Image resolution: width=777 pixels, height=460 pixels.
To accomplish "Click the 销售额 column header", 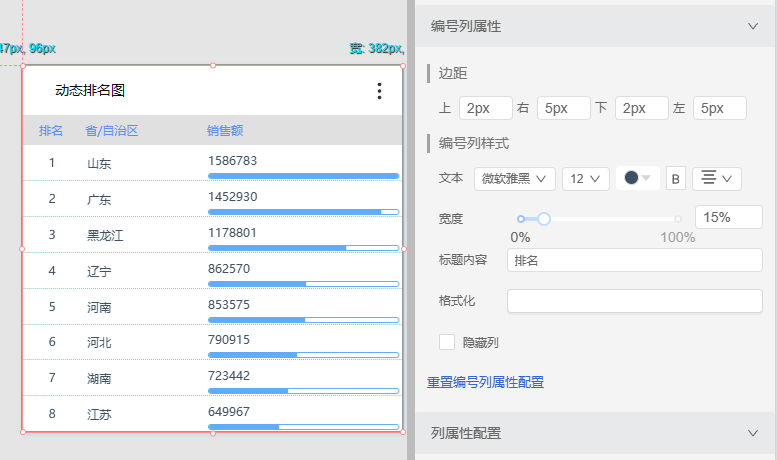I will pyautogui.click(x=225, y=131).
